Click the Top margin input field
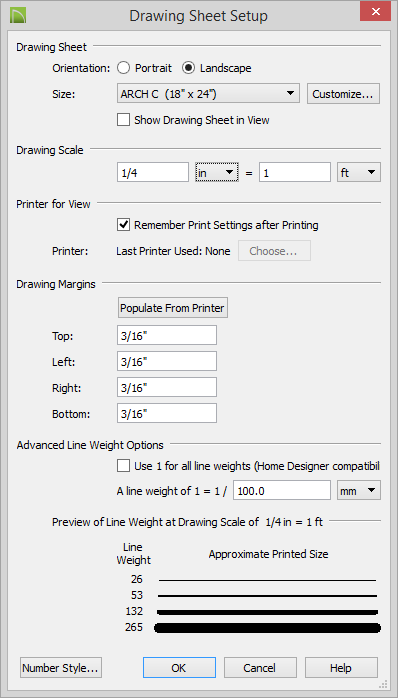The height and width of the screenshot is (698, 398). (167, 335)
